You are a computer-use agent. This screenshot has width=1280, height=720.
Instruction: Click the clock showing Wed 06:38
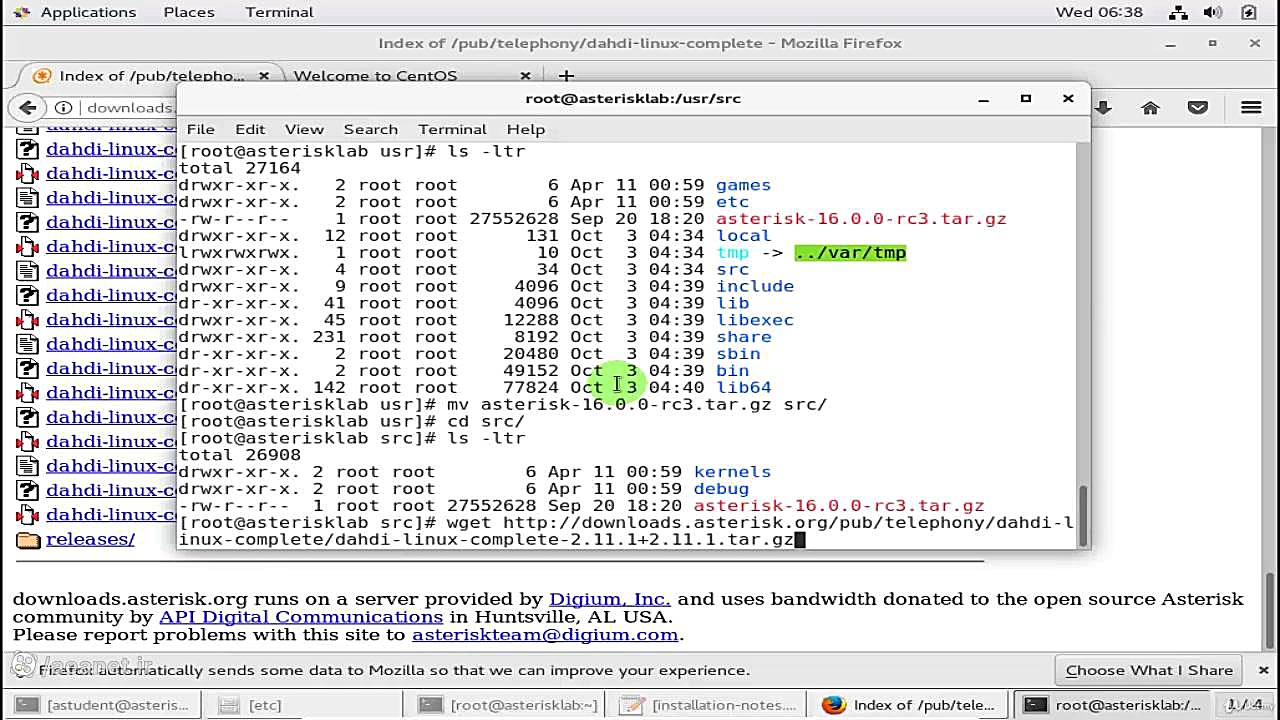1099,12
